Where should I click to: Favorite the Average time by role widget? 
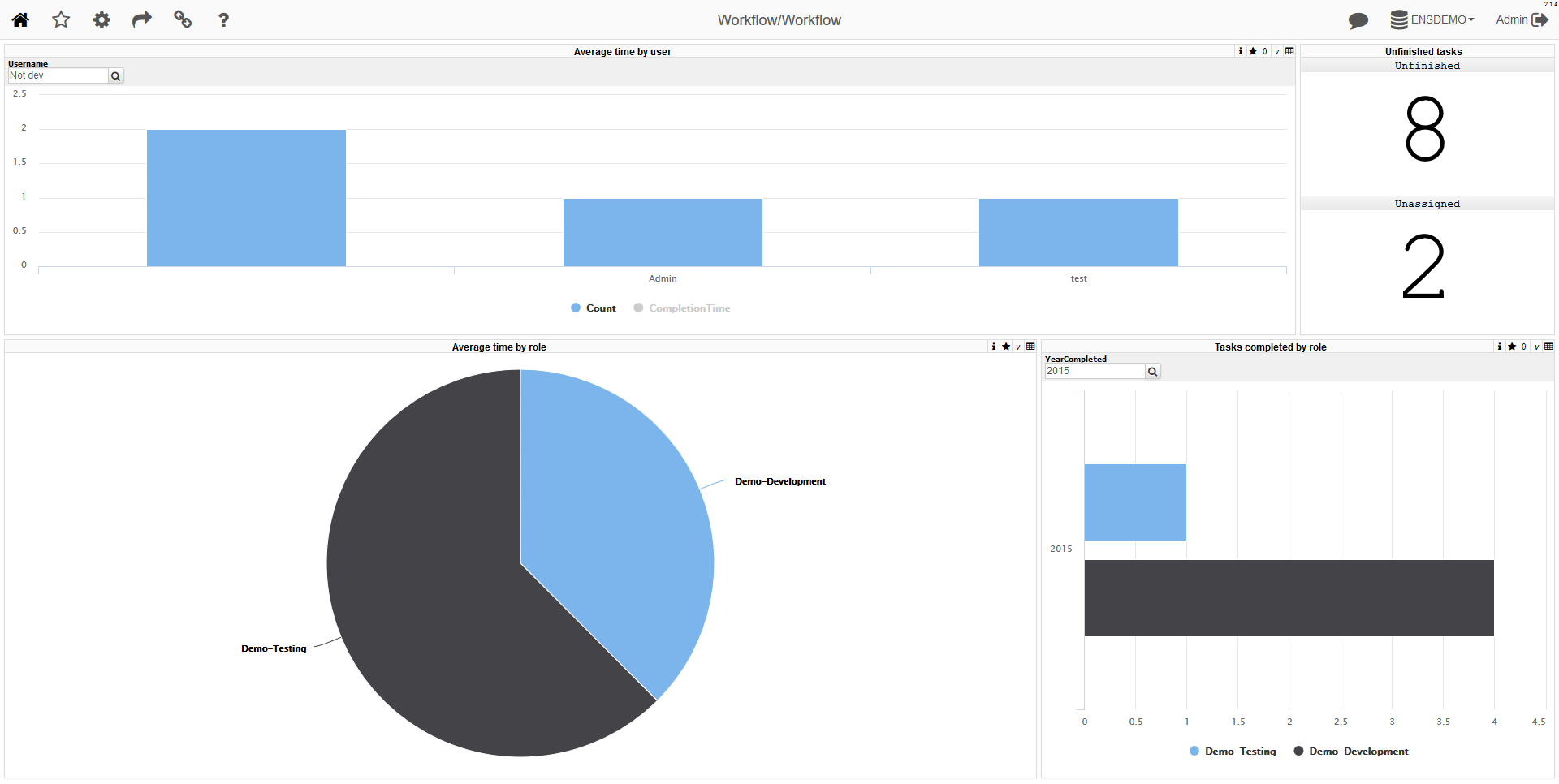[1006, 347]
